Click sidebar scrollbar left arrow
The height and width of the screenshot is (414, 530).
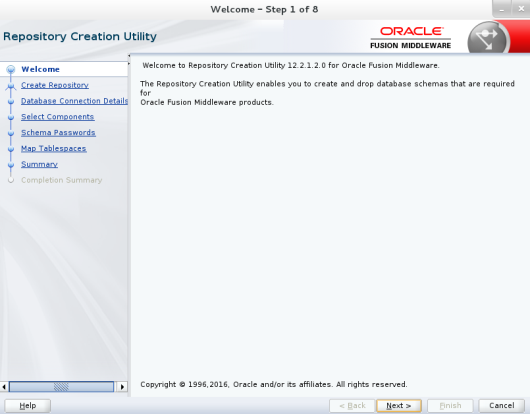point(4,387)
